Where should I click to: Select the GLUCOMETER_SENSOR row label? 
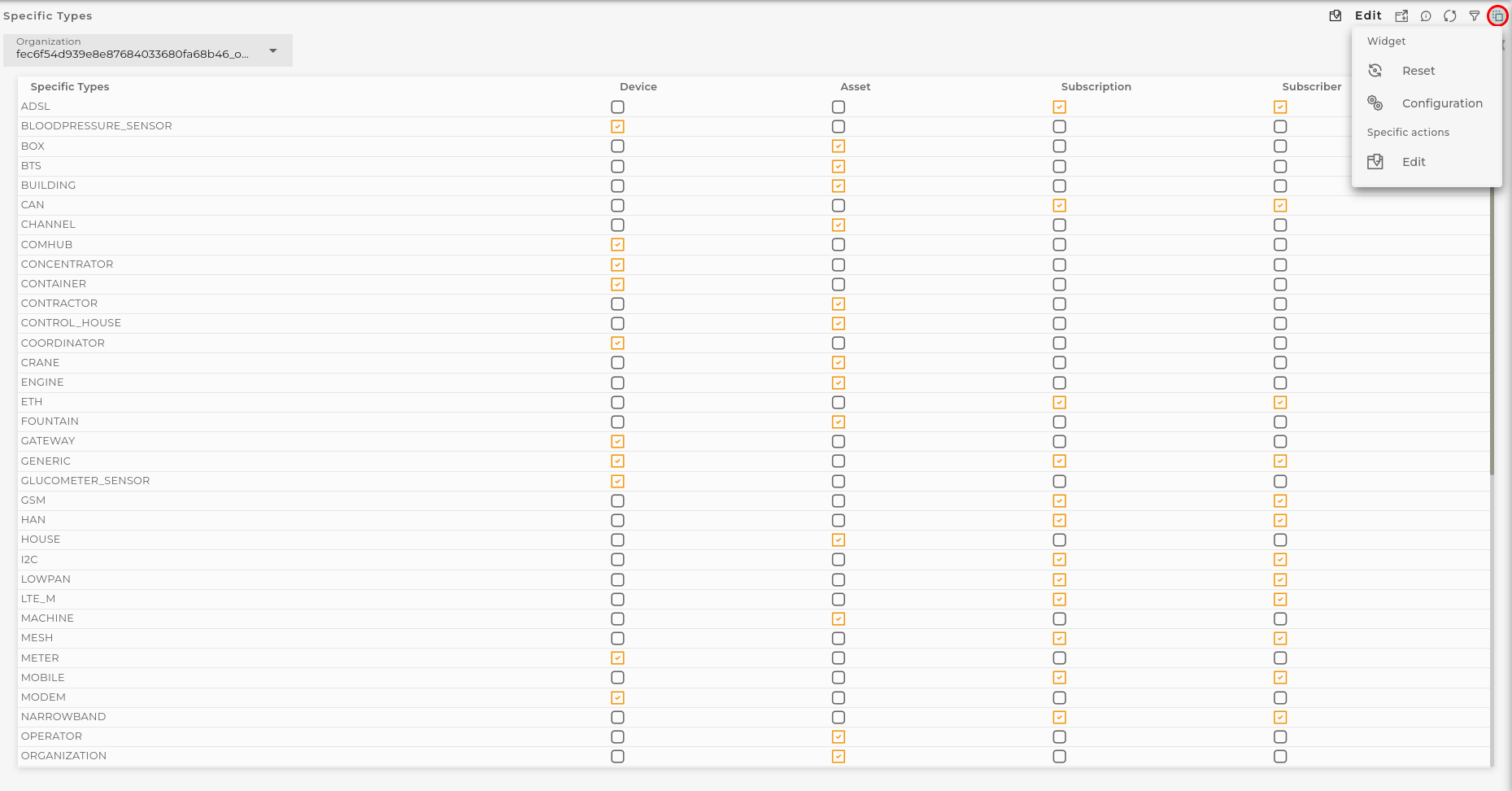85,481
